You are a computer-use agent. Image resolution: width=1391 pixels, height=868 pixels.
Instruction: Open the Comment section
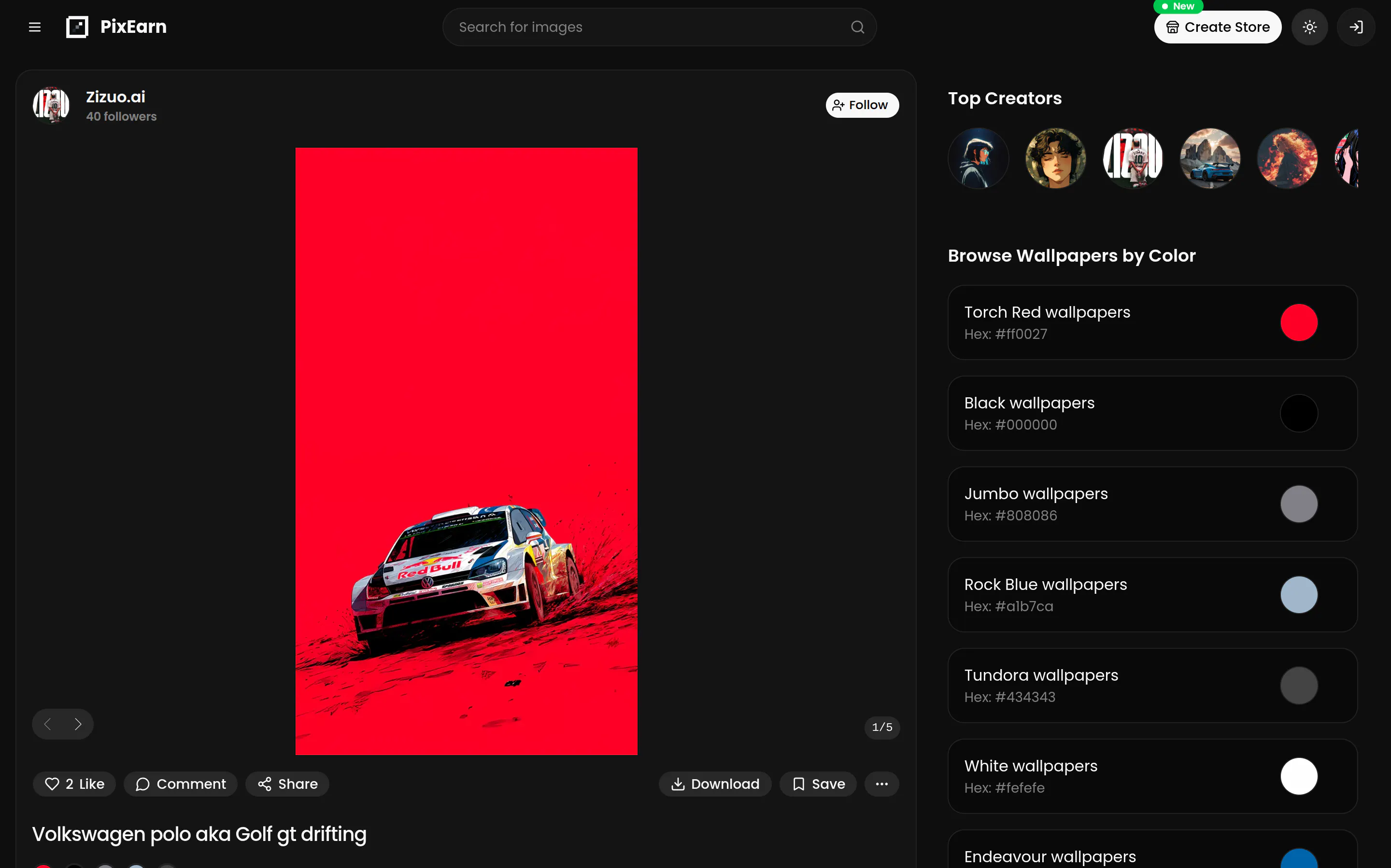click(x=181, y=784)
